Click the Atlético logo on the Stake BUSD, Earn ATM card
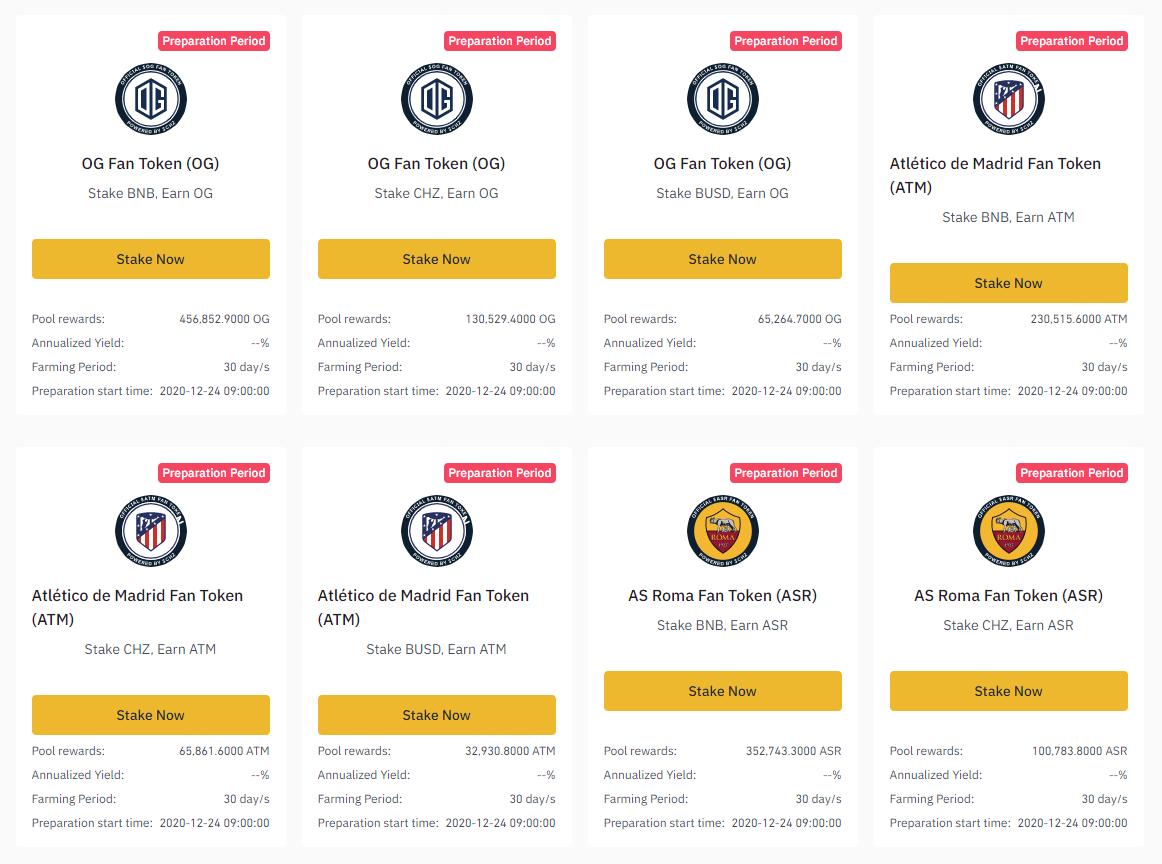The image size is (1162, 864). 436,531
